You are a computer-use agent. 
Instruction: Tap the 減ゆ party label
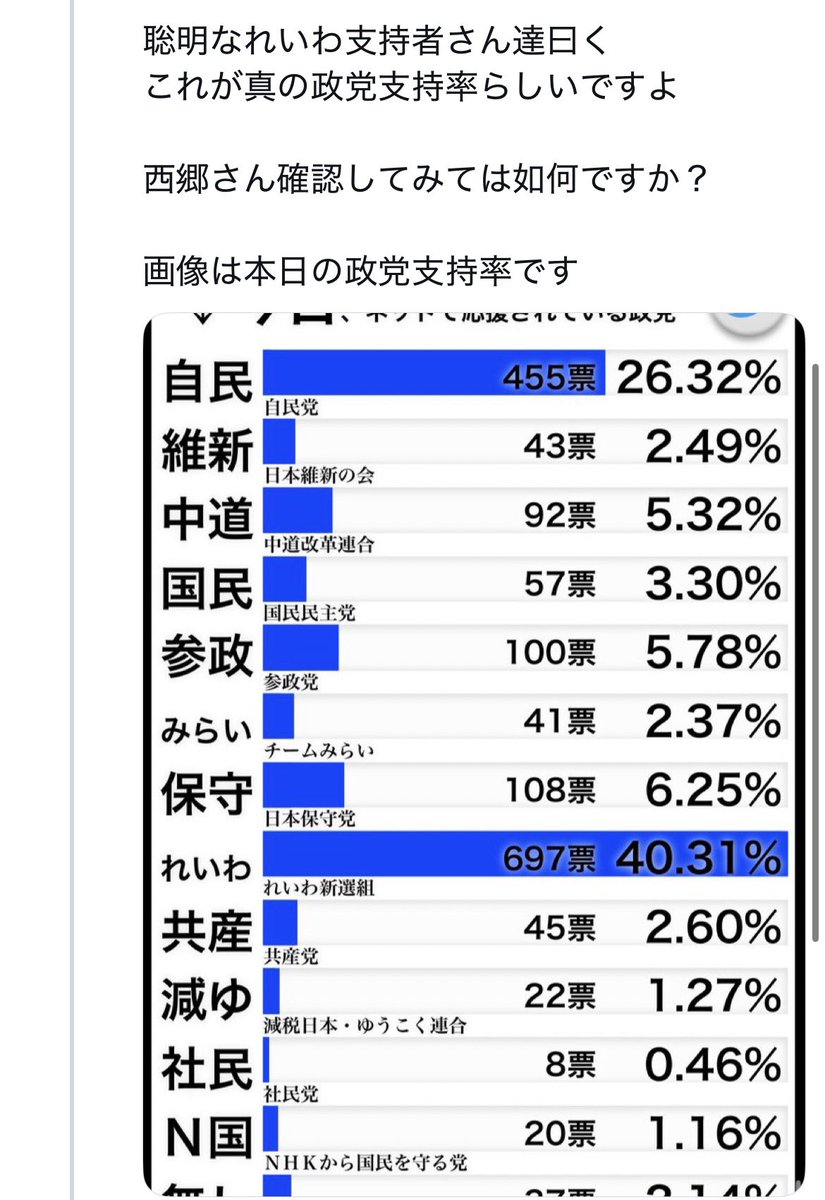click(207, 997)
